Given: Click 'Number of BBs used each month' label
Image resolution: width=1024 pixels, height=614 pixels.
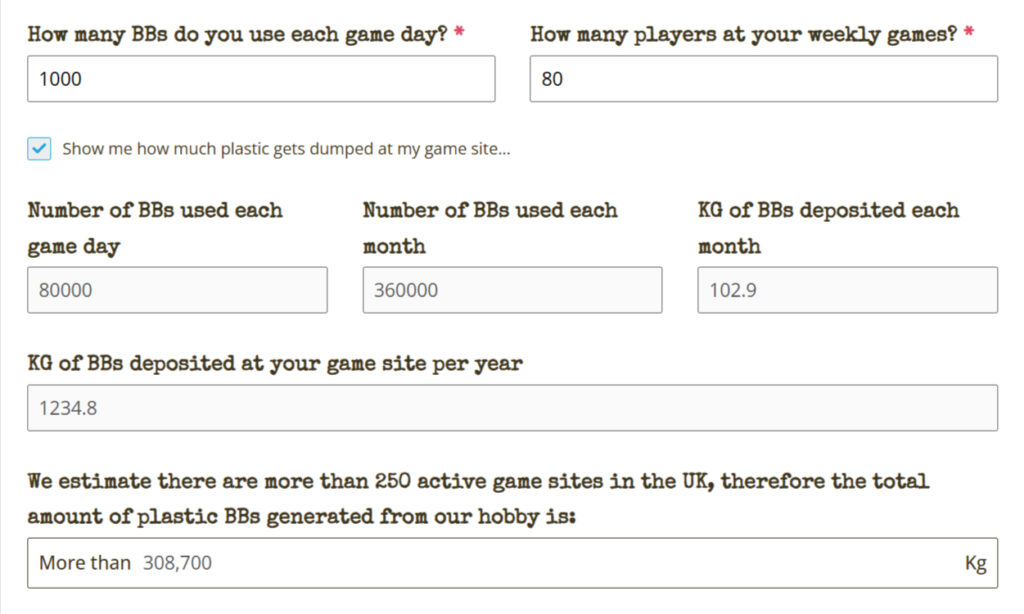Looking at the screenshot, I should (x=490, y=228).
